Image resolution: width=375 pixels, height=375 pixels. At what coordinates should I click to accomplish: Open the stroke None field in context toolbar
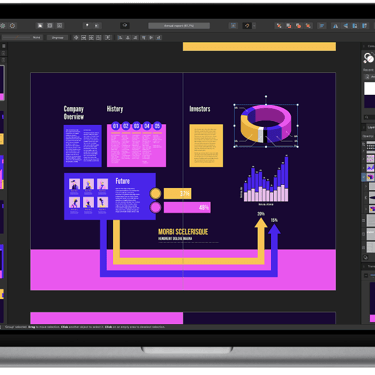tap(22, 38)
